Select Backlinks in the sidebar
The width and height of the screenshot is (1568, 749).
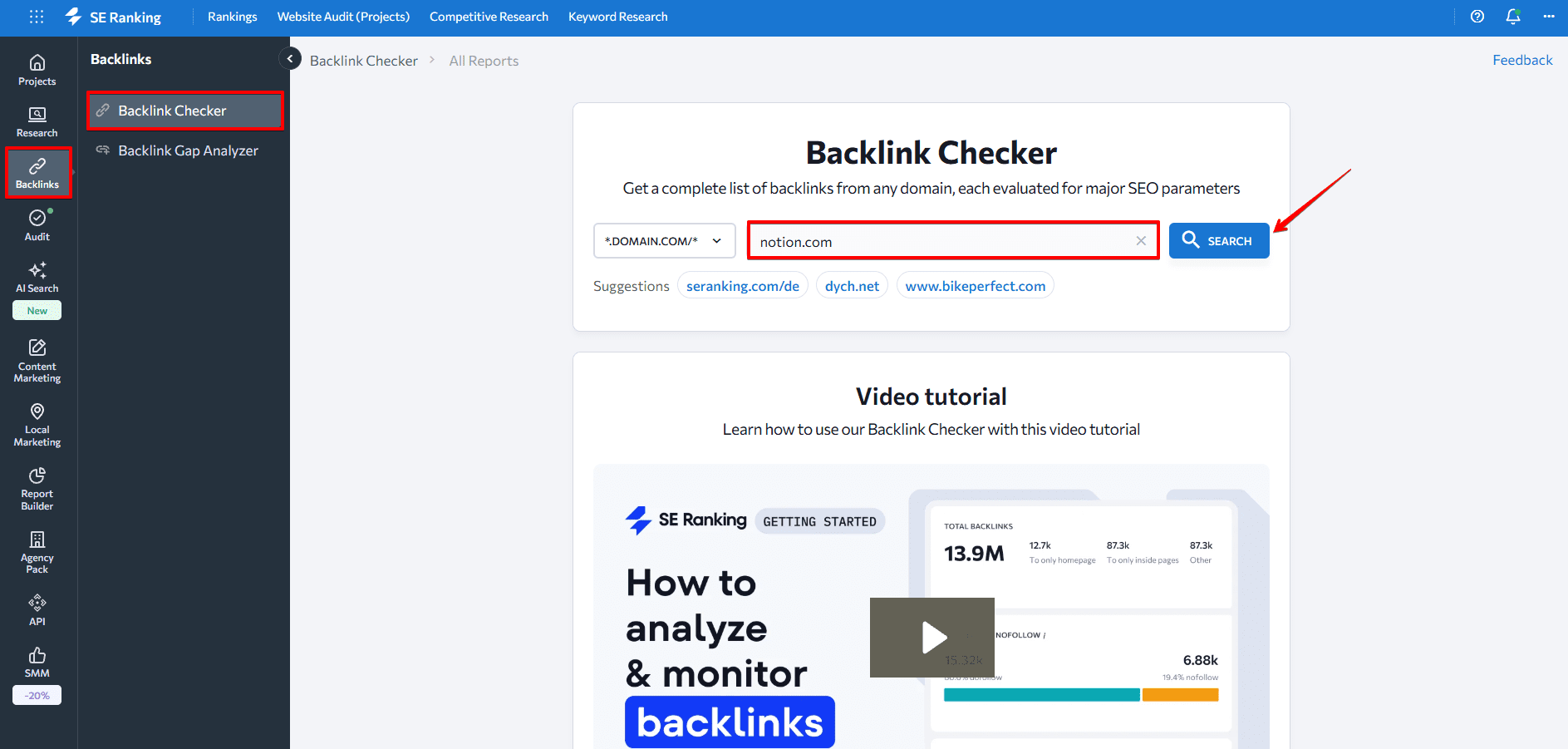coord(37,173)
